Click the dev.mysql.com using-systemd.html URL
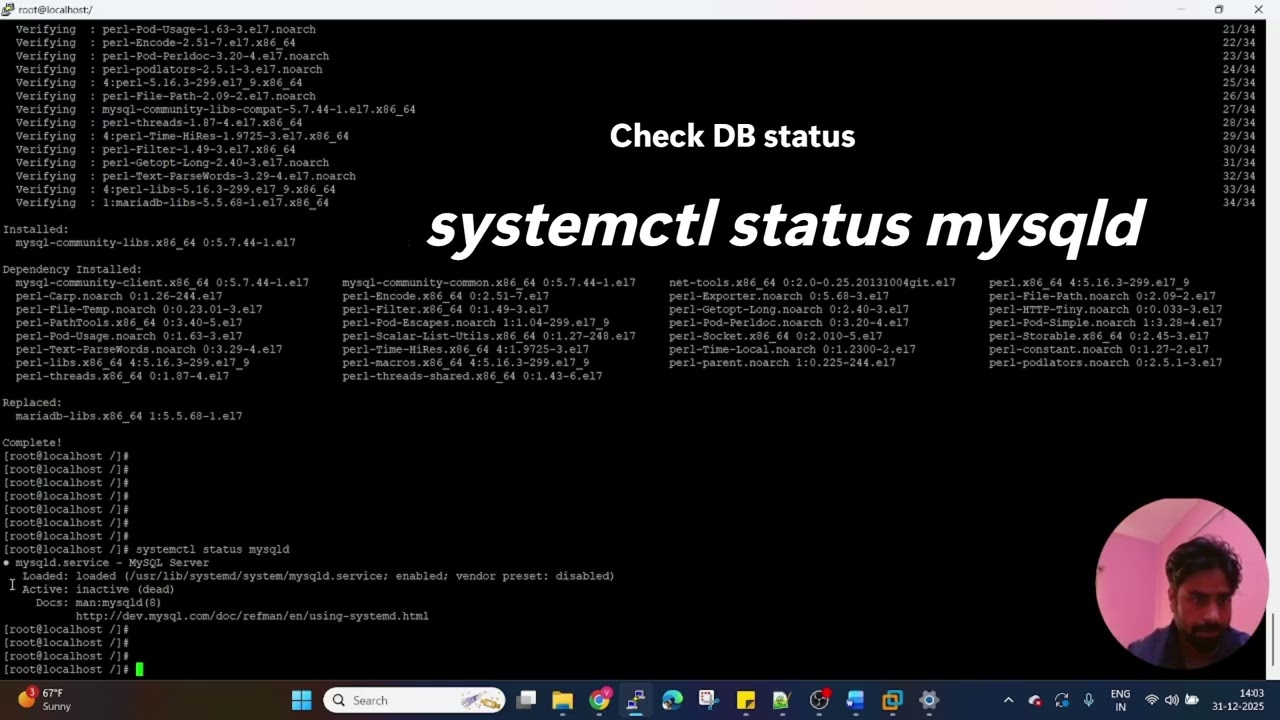Image resolution: width=1280 pixels, height=720 pixels. [x=252, y=616]
